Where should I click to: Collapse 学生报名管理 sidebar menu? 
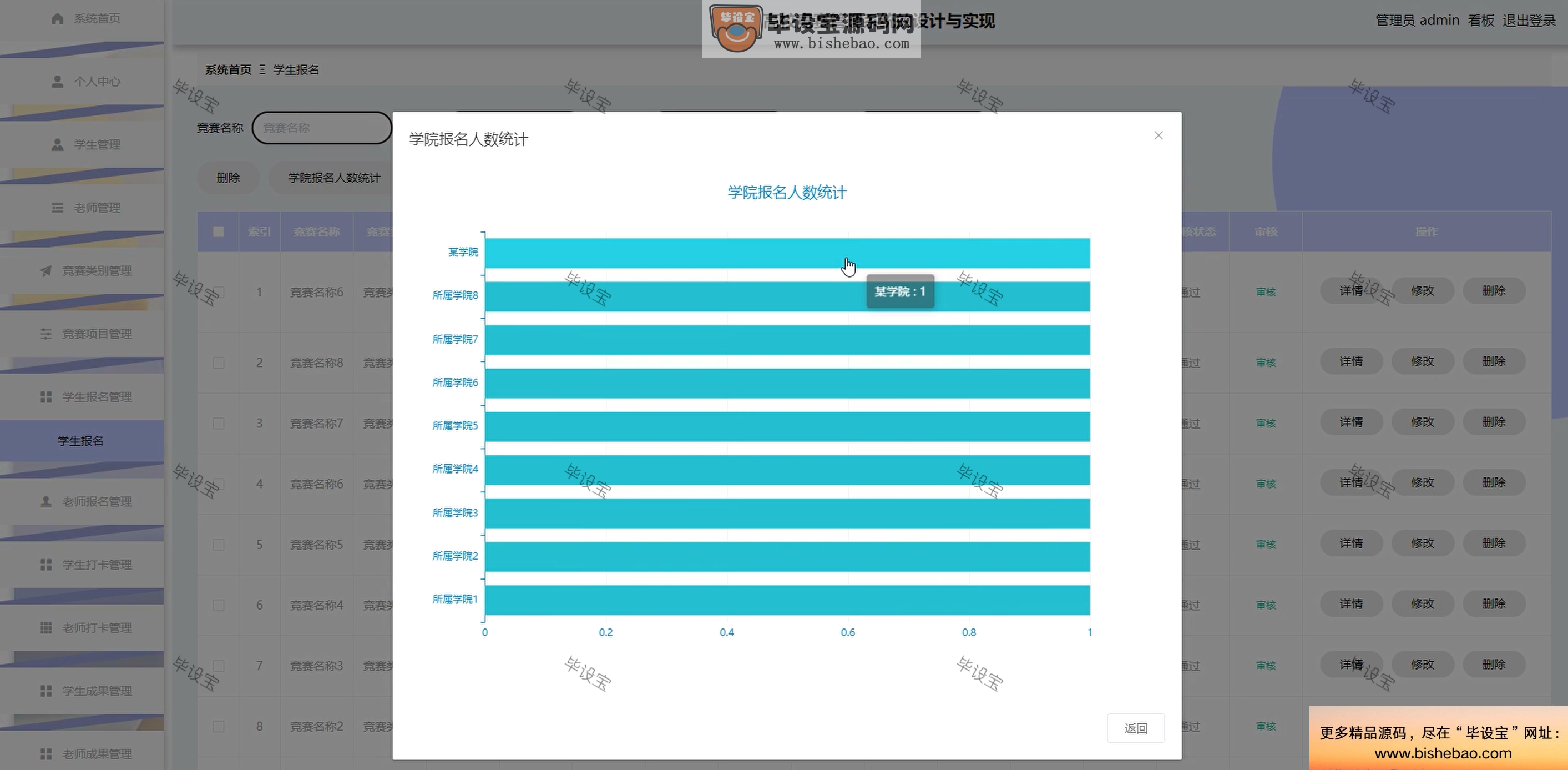point(82,396)
